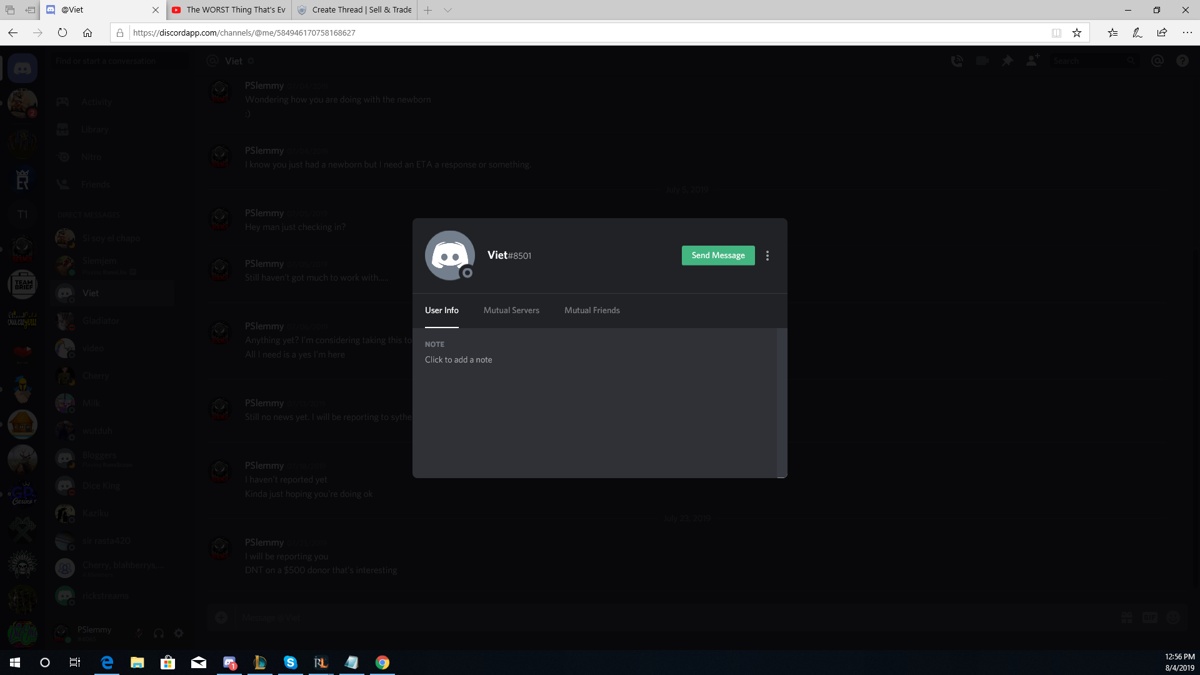This screenshot has height=675, width=1200.
Task: Switch to 'The WORST Thing That's Ev' tab
Action: coord(228,10)
